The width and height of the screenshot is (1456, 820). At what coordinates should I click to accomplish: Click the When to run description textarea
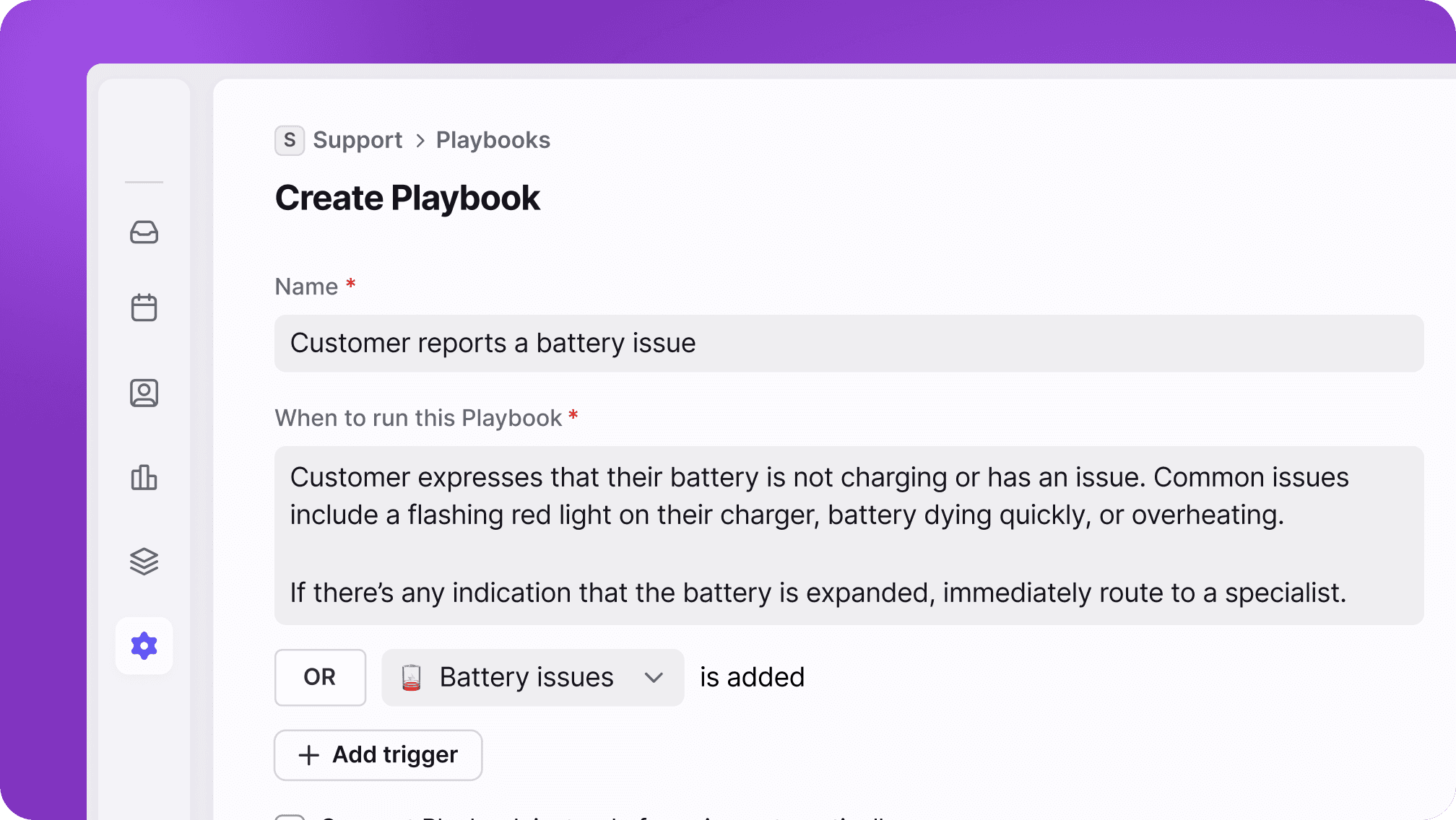849,535
